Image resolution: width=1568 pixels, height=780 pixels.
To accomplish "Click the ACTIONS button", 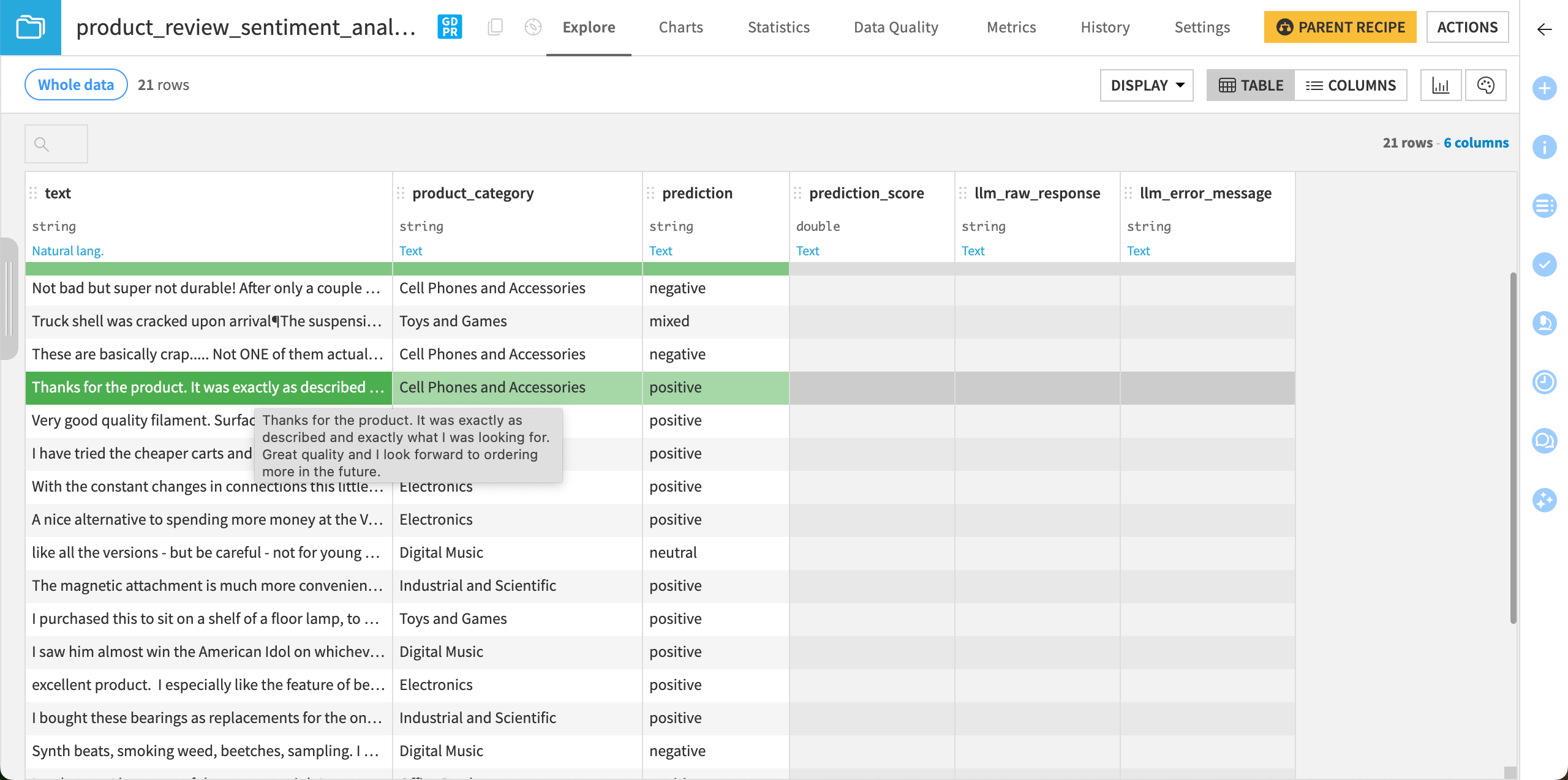I will [1468, 27].
